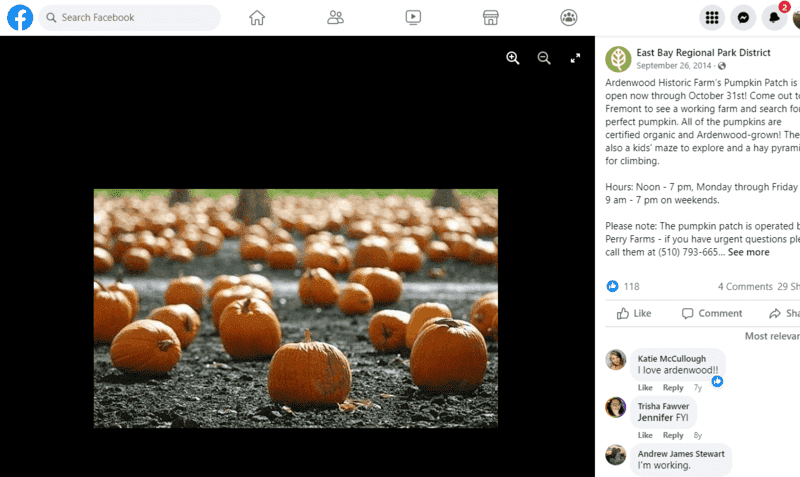Go to the Watch video icon
800x477 pixels.
click(x=413, y=18)
